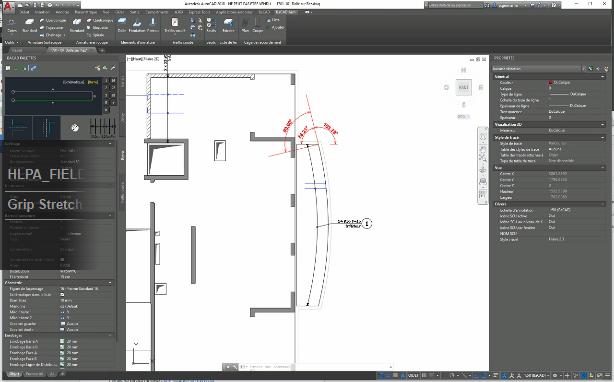Image resolution: width=614 pixels, height=382 pixels.
Task: Select the numbered bar mark bubble 1
Action: point(367,223)
